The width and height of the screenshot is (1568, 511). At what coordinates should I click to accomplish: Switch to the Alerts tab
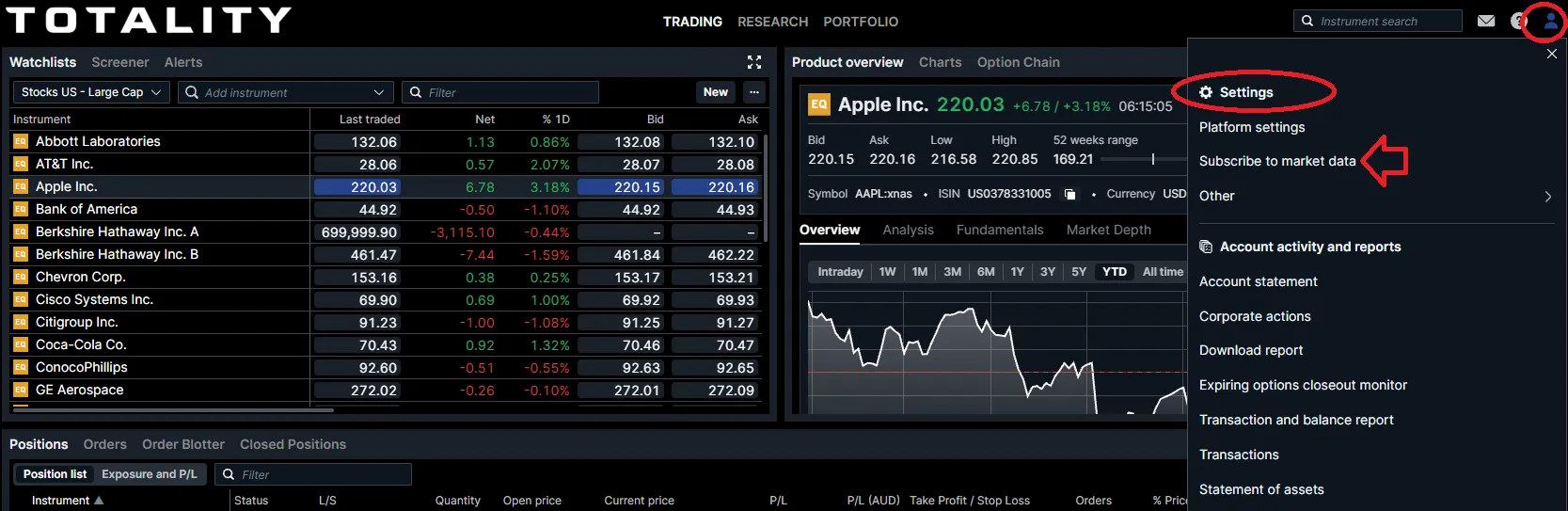pos(183,62)
